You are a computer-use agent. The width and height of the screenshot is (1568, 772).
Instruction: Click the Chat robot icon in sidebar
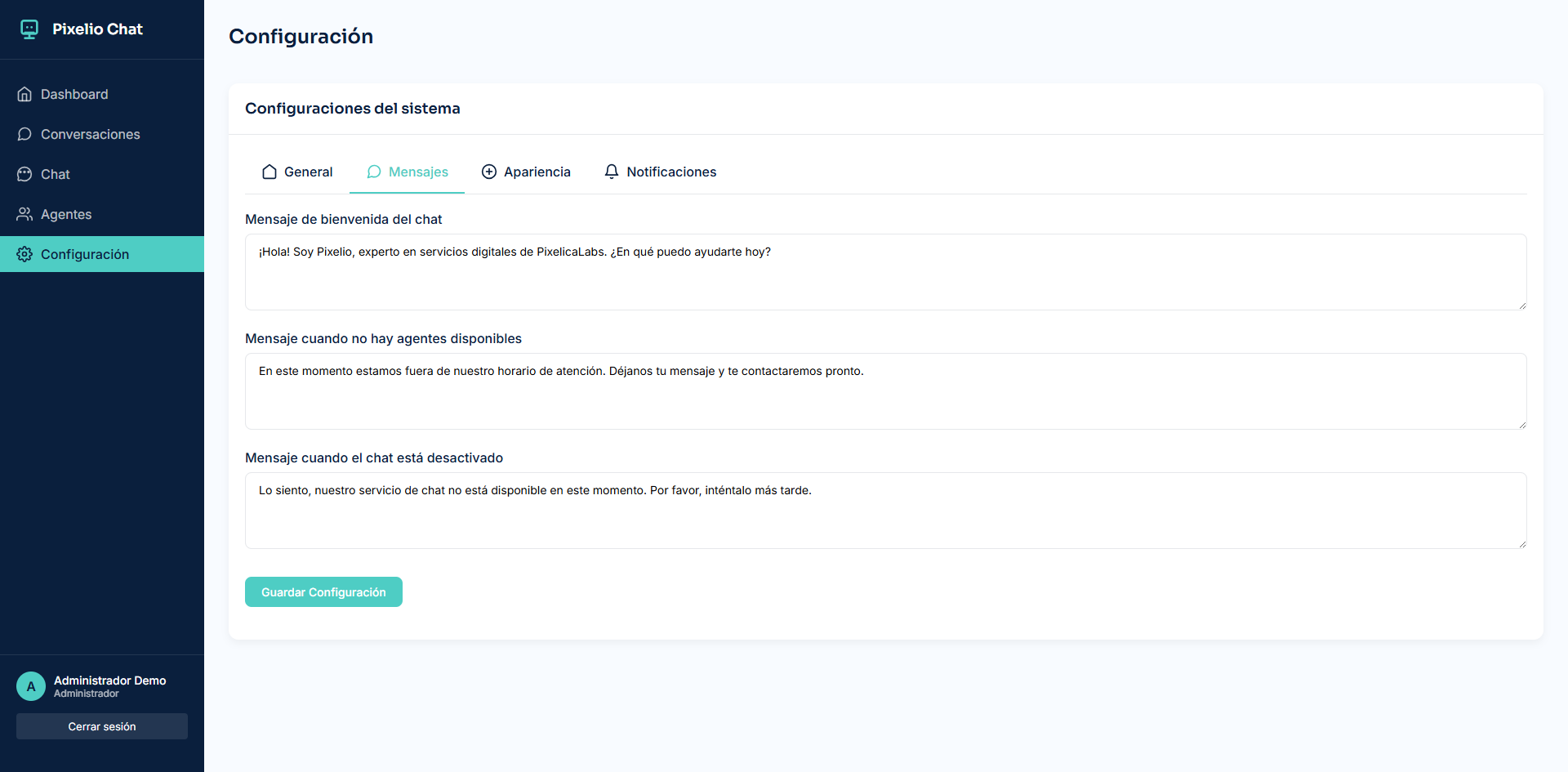click(x=24, y=174)
